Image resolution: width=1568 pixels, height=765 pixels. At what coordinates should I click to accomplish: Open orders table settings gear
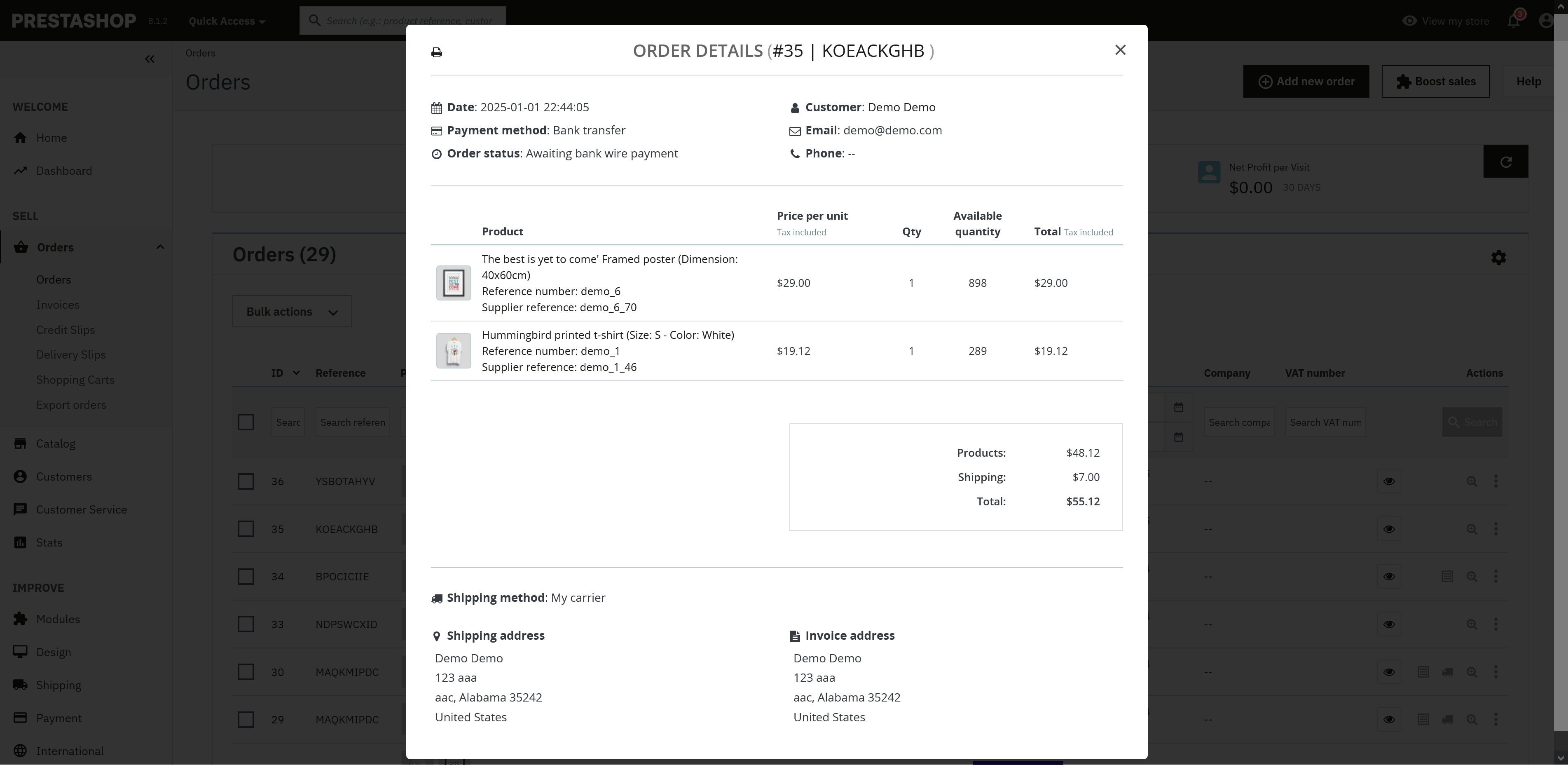(x=1499, y=258)
